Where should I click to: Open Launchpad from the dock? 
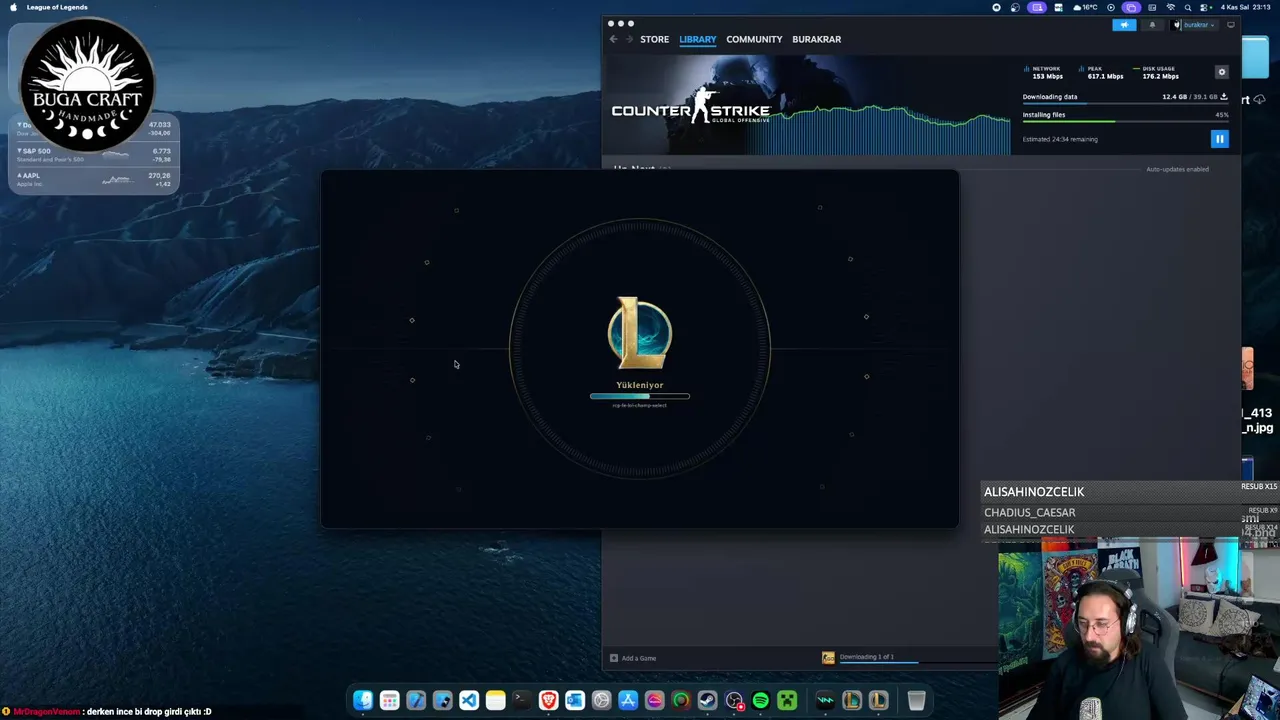tap(389, 700)
